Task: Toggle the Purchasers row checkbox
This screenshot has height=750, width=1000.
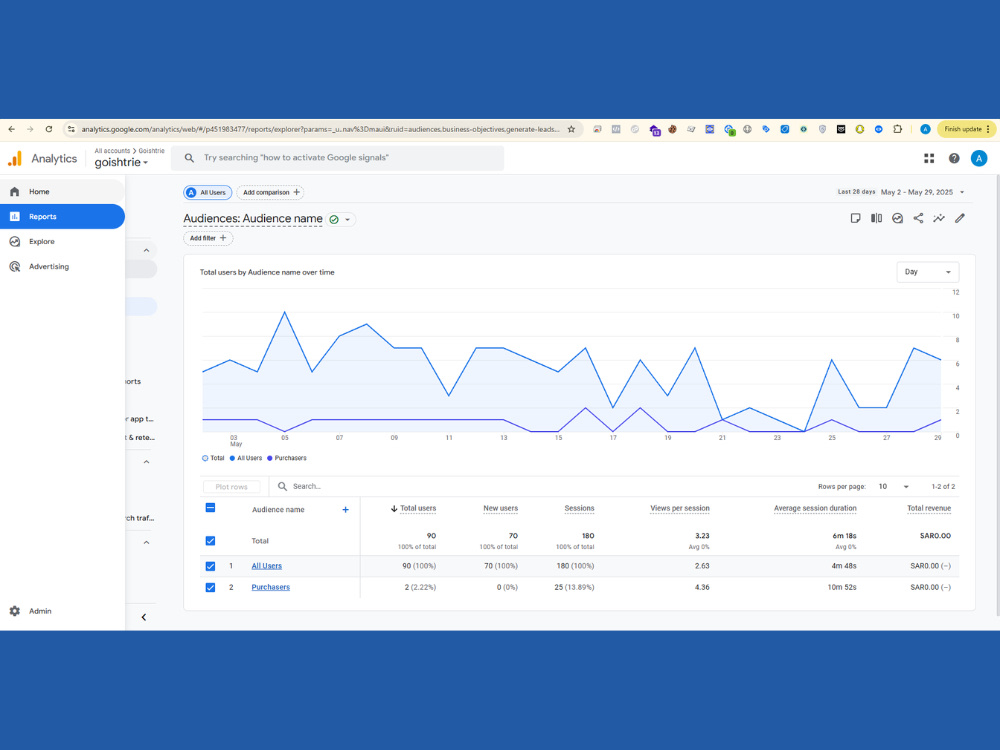Action: 210,587
